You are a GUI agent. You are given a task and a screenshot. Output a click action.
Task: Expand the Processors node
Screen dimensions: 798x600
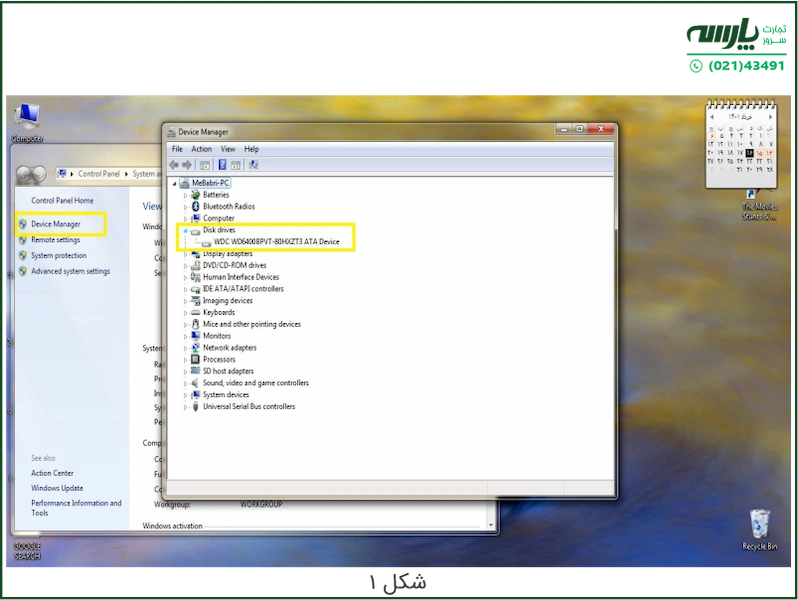click(185, 360)
